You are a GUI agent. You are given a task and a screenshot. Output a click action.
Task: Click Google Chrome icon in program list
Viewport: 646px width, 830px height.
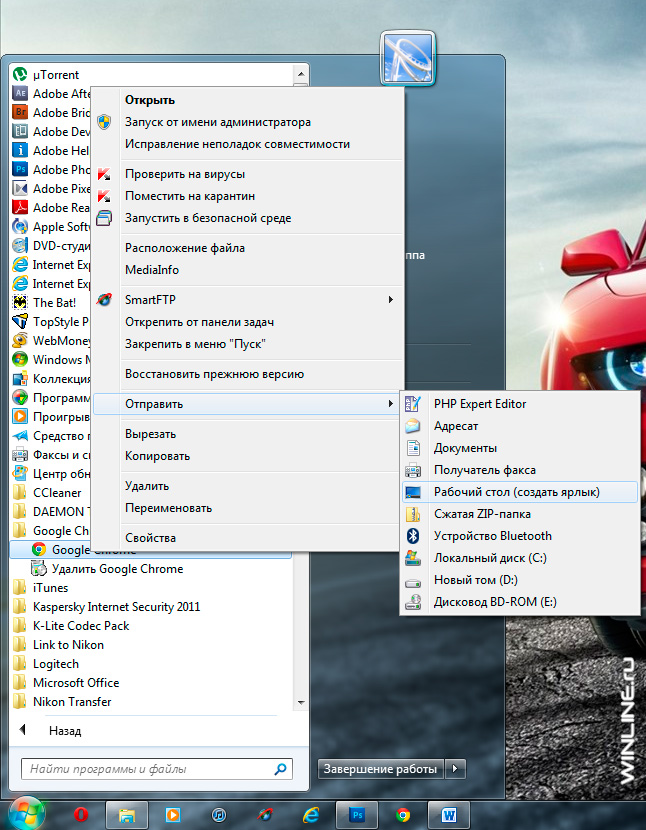click(x=39, y=549)
